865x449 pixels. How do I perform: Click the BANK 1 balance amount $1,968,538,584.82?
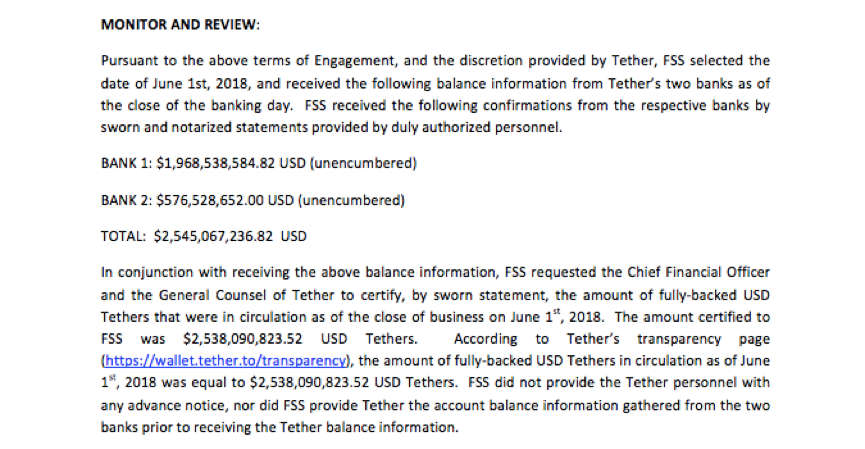click(x=216, y=164)
